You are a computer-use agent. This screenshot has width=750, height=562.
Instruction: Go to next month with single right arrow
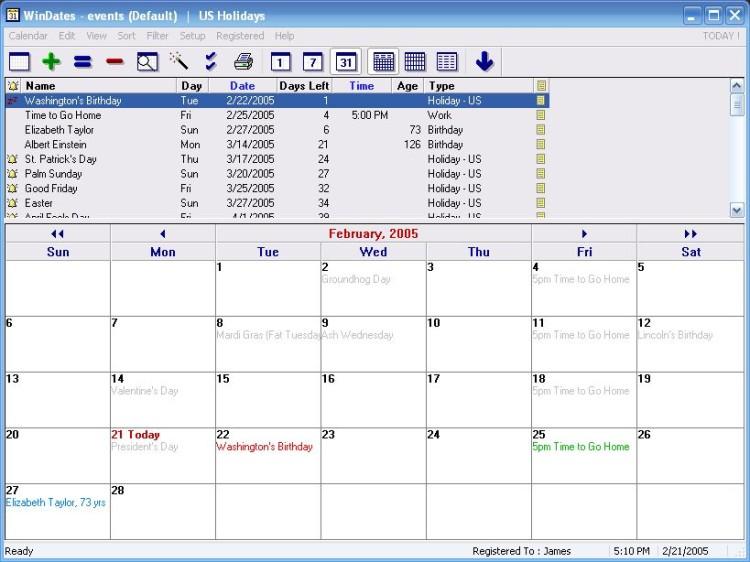pos(584,234)
